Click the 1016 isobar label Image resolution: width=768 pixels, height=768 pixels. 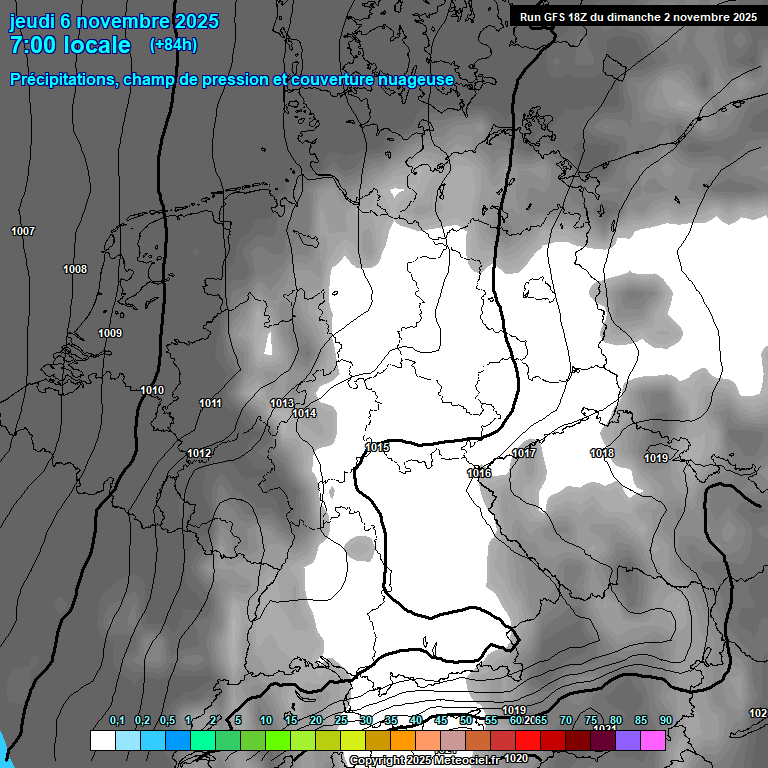click(x=479, y=473)
